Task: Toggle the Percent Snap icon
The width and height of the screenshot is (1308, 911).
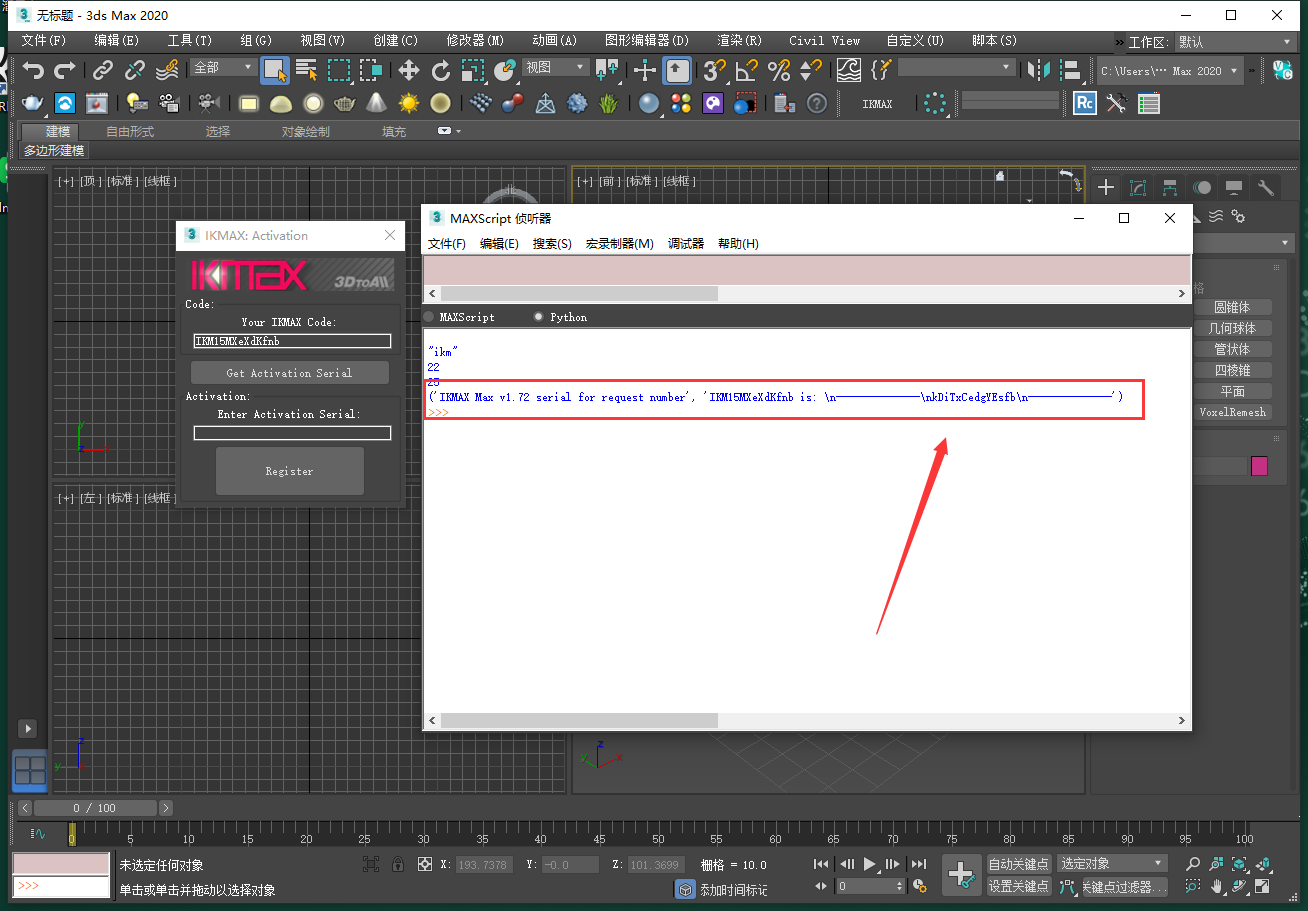Action: pos(779,70)
